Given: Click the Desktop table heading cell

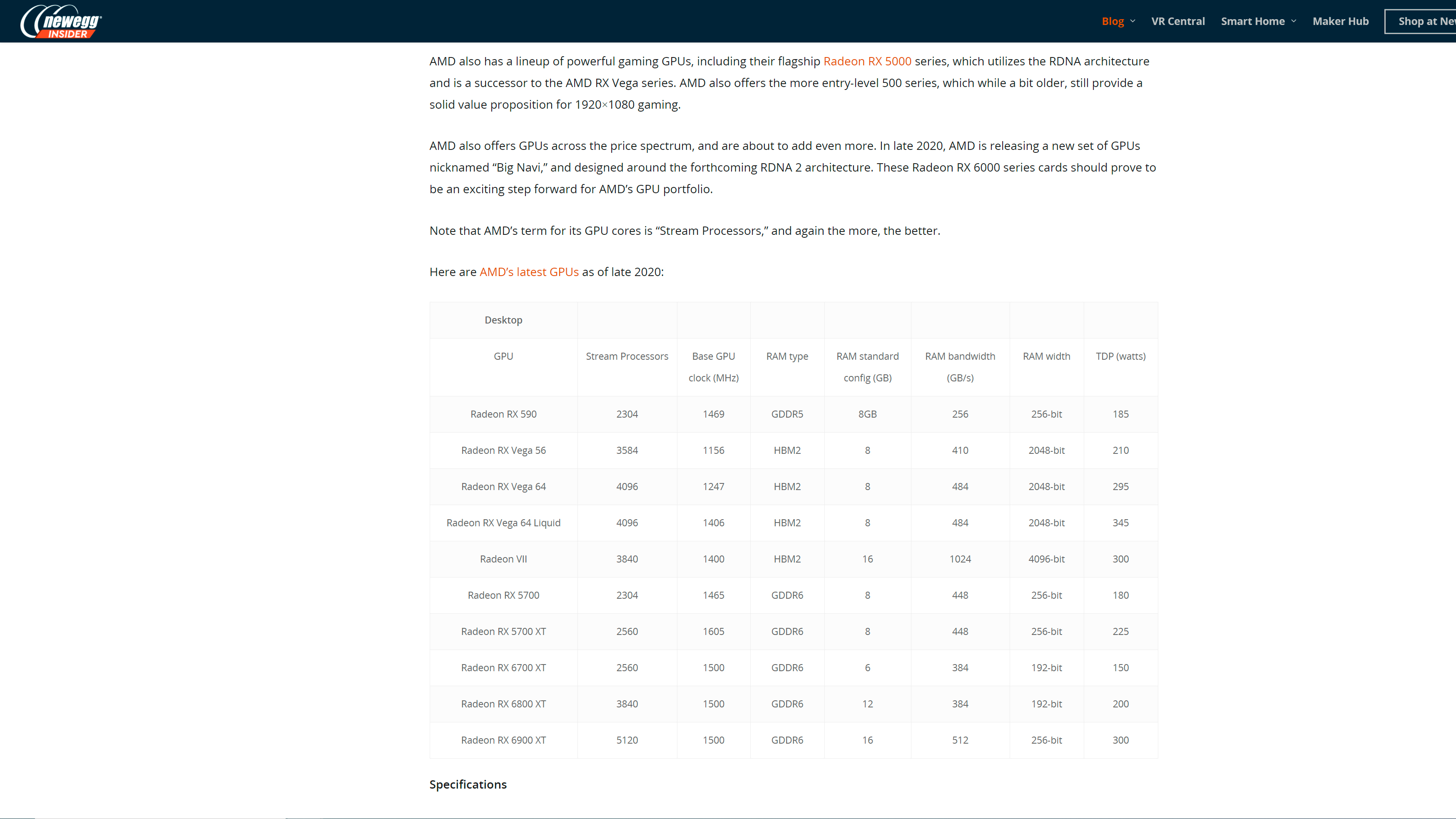Looking at the screenshot, I should click(x=503, y=321).
